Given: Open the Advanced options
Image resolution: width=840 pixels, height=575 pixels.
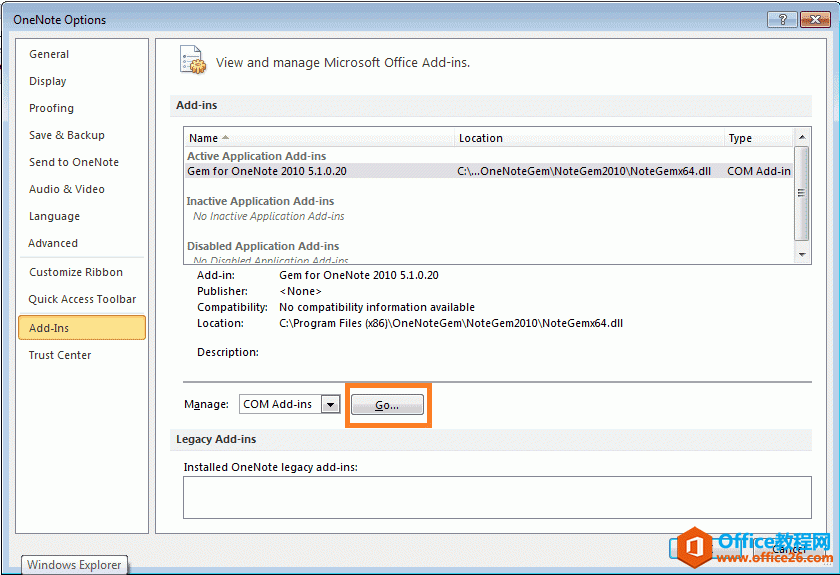Looking at the screenshot, I should click(53, 243).
